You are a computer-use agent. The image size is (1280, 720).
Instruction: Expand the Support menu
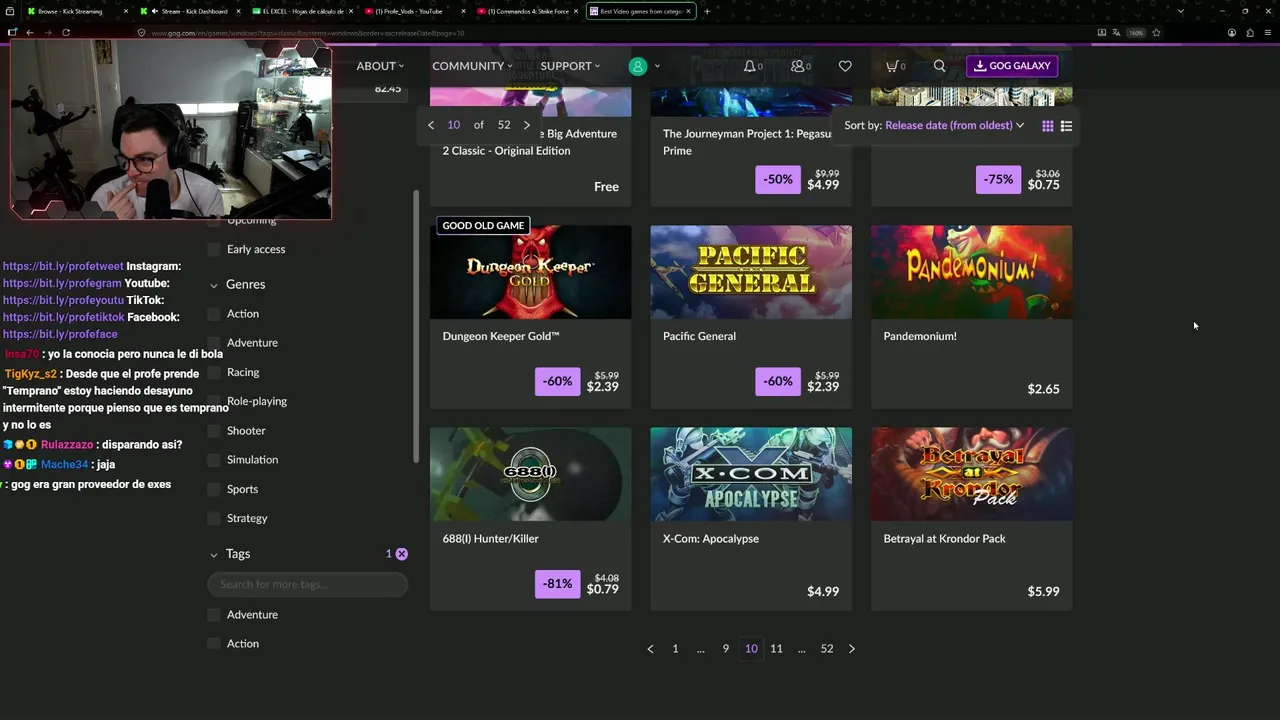coord(570,66)
